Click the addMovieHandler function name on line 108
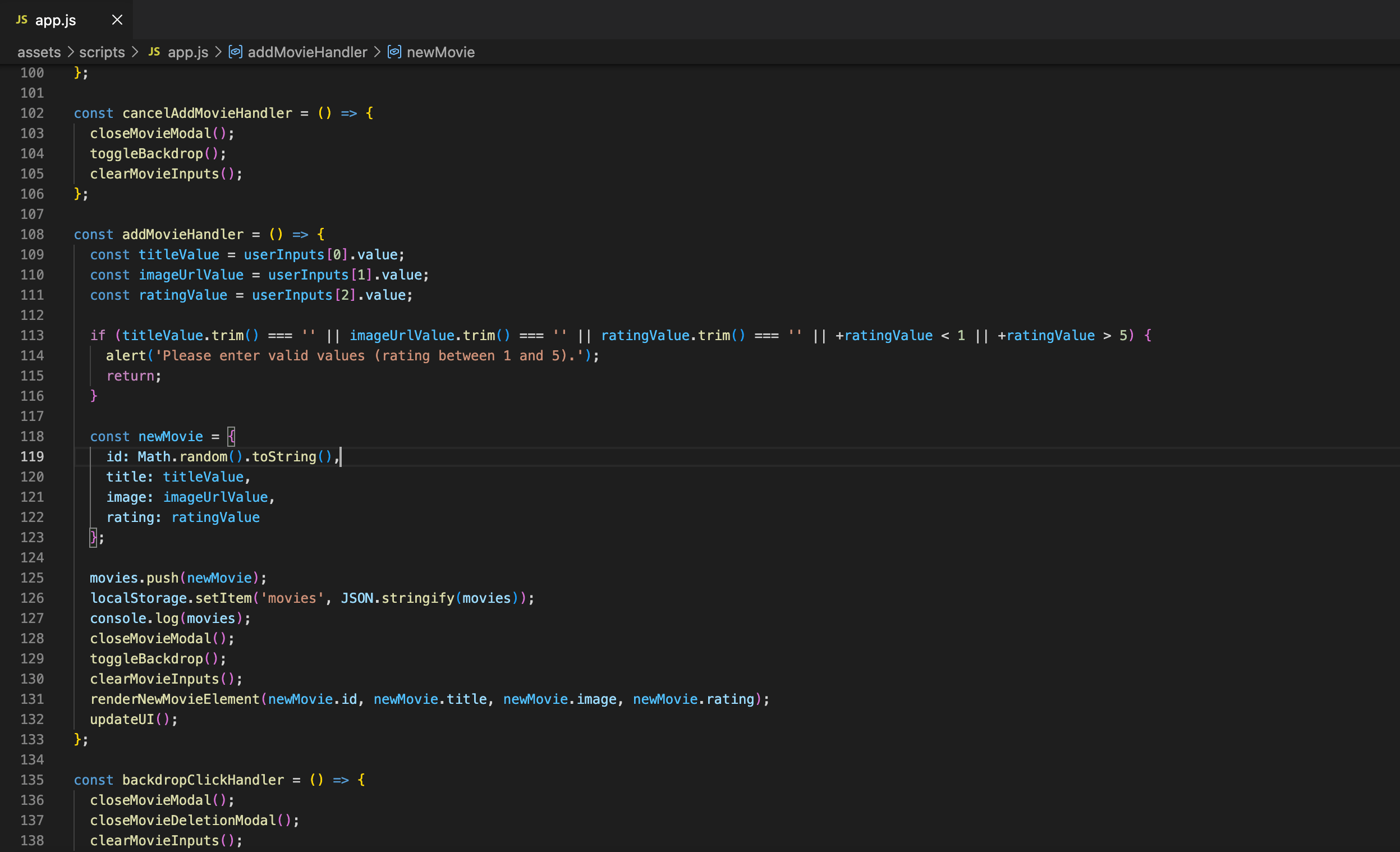 point(183,234)
